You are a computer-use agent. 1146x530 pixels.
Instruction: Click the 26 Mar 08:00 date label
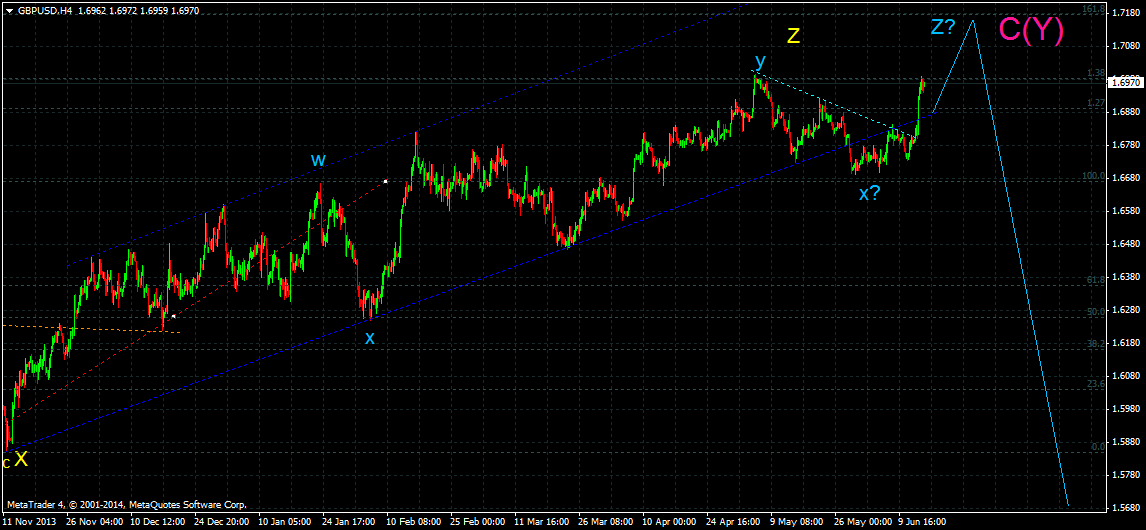coord(607,523)
